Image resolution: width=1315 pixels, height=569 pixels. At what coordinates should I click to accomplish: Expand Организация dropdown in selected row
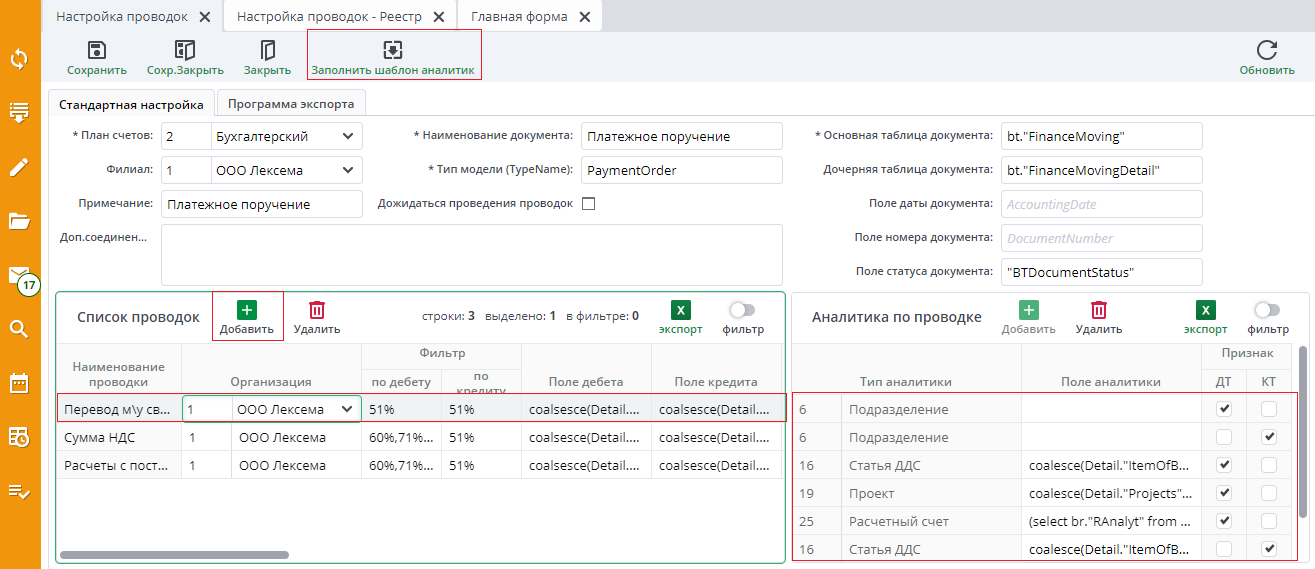(x=347, y=409)
